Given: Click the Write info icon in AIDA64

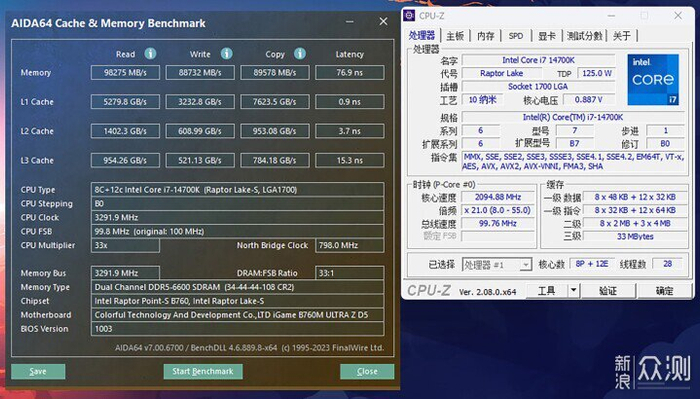Looking at the screenshot, I should coord(227,54).
